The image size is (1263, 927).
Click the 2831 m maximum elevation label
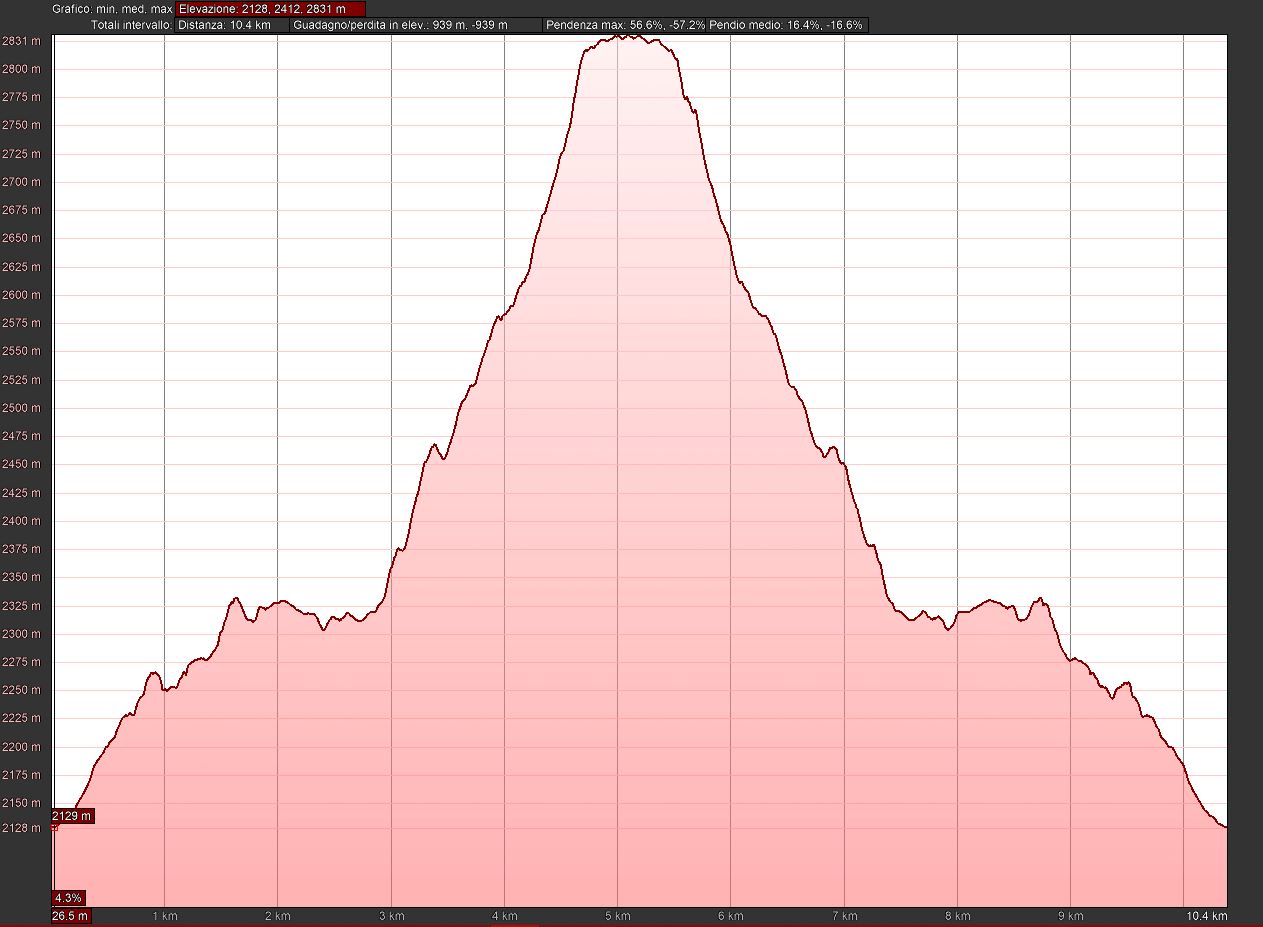(21, 41)
